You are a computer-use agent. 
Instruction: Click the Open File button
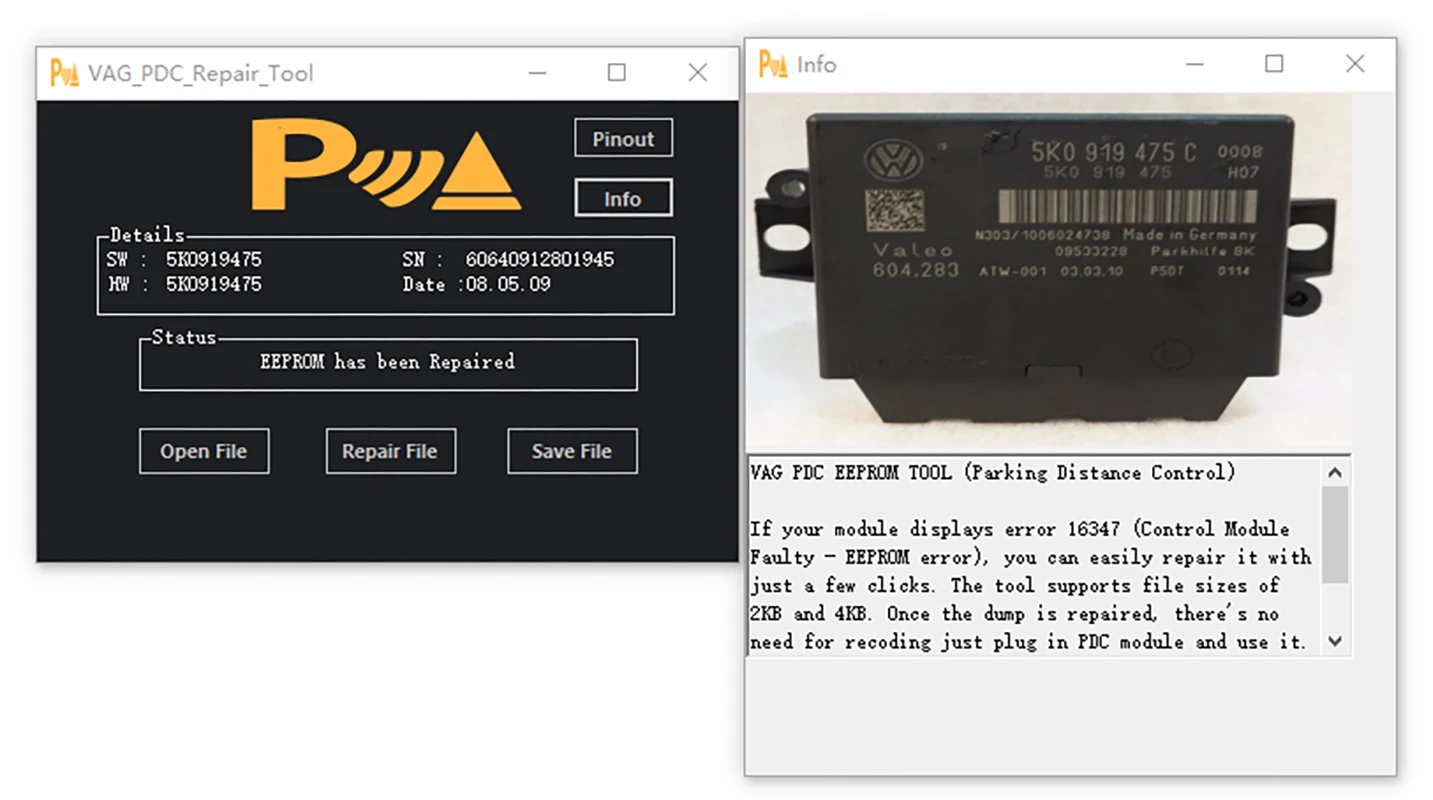pyautogui.click(x=204, y=451)
